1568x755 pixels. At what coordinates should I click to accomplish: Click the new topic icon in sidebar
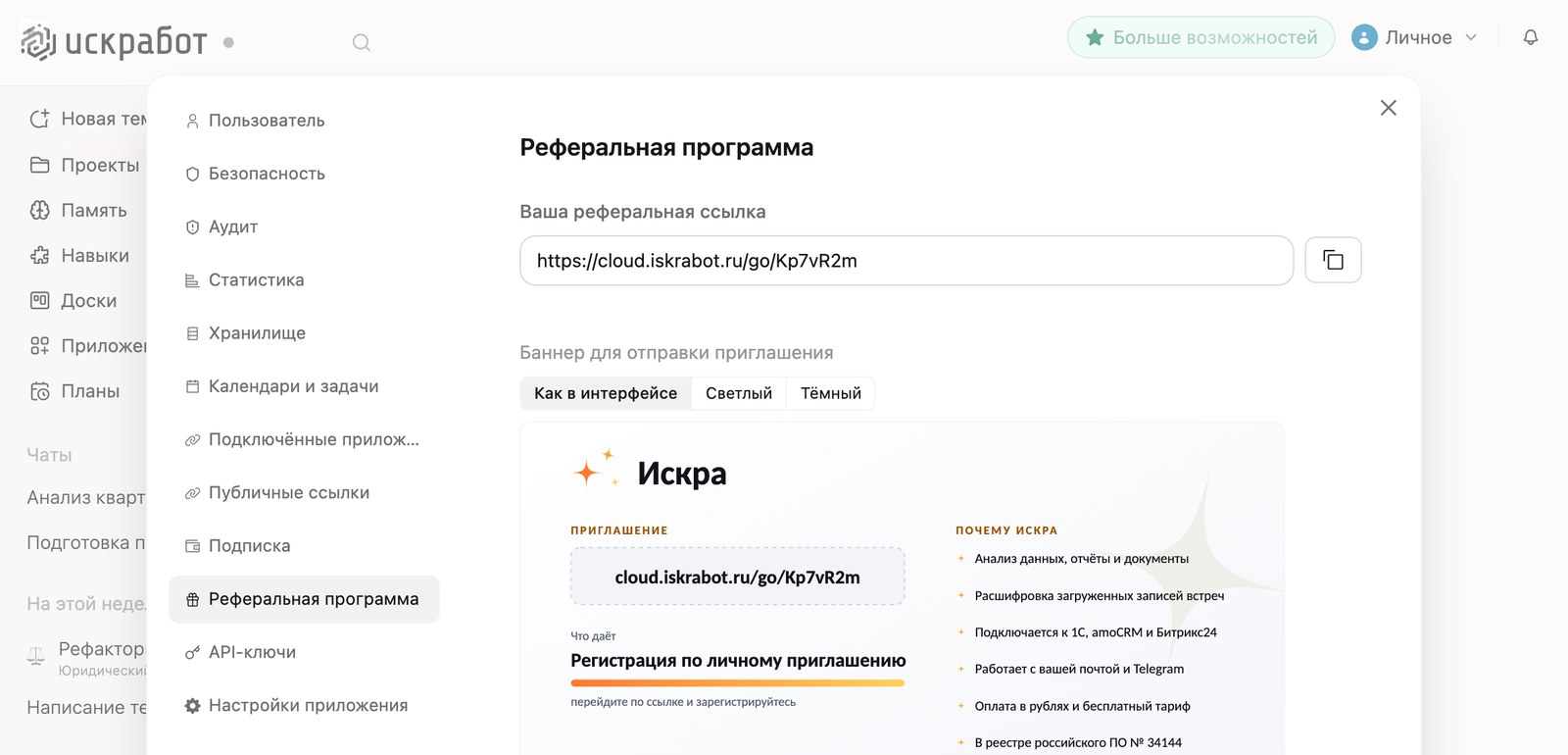tap(39, 119)
